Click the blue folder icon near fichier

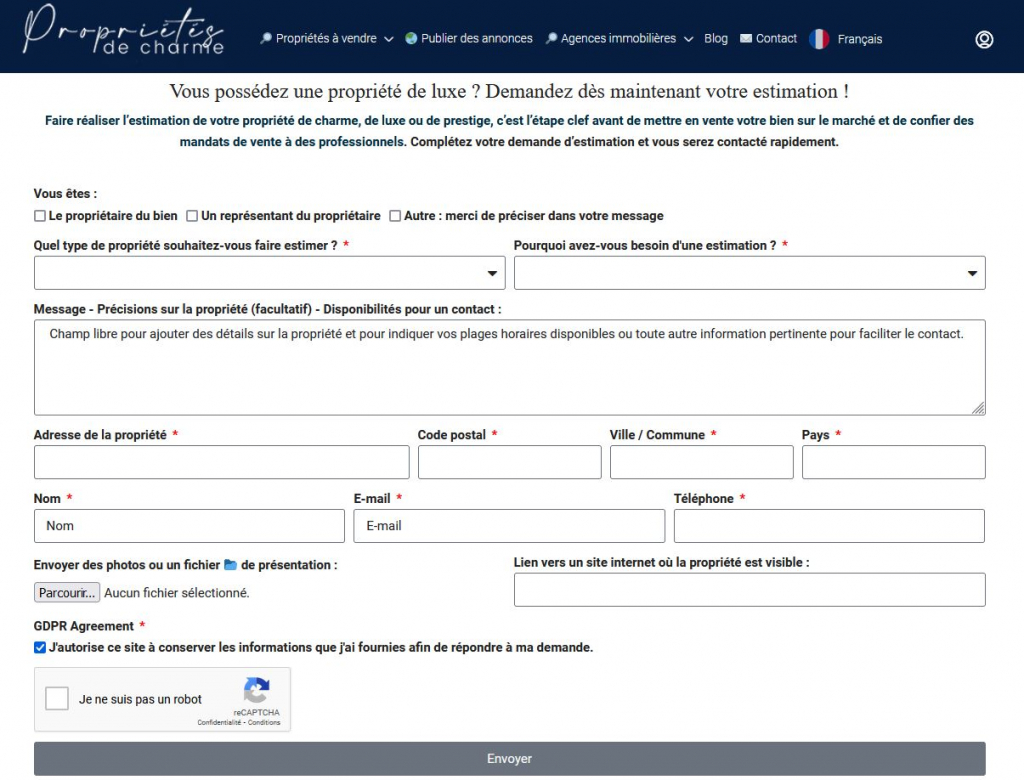[231, 564]
